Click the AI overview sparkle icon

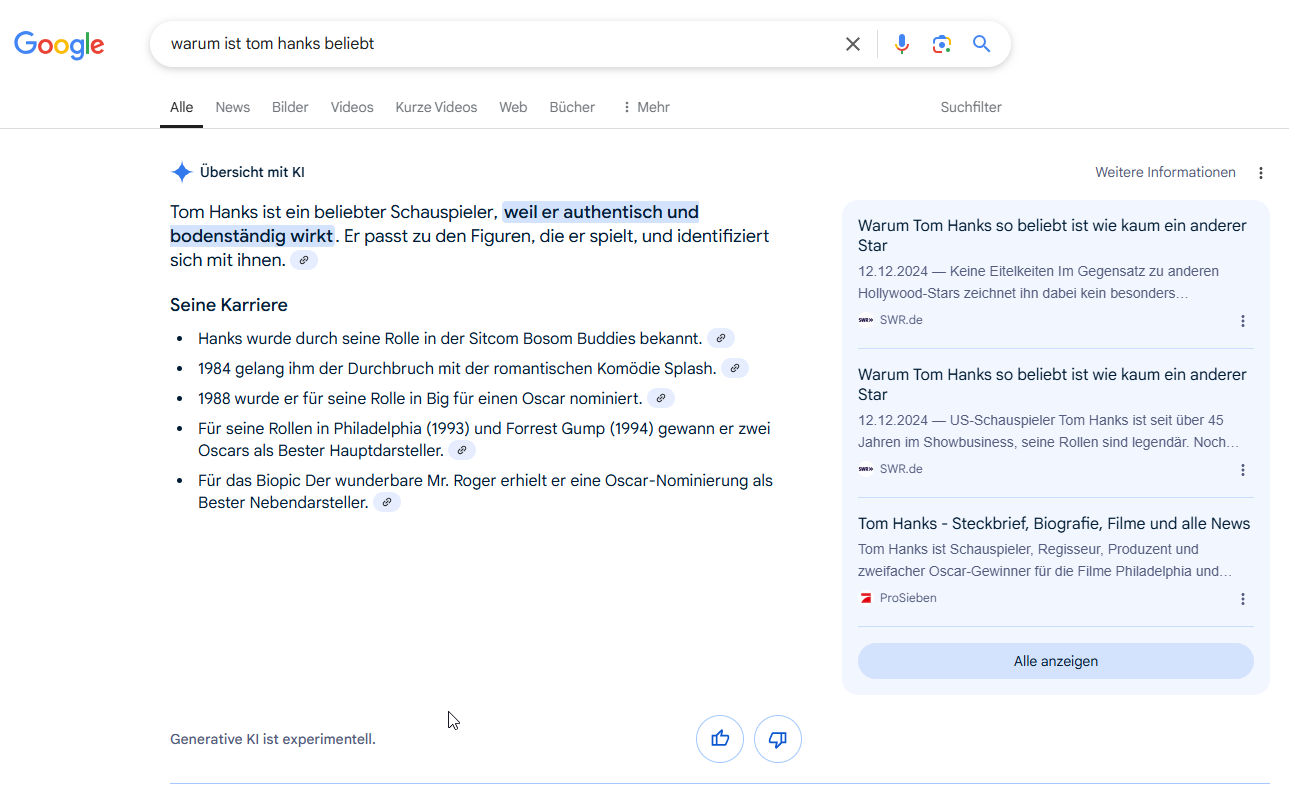pos(181,172)
